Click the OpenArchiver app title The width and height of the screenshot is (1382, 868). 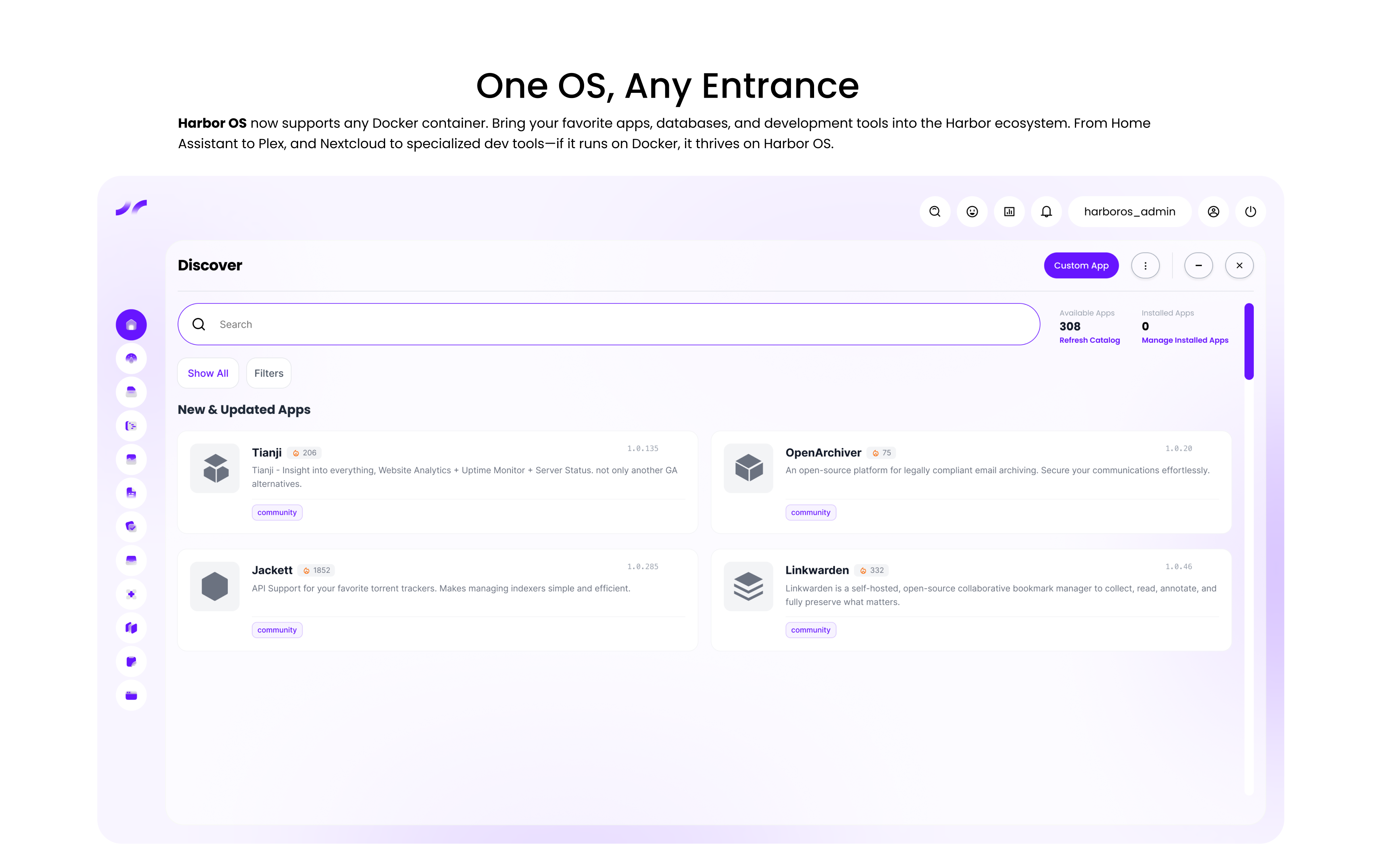point(823,452)
